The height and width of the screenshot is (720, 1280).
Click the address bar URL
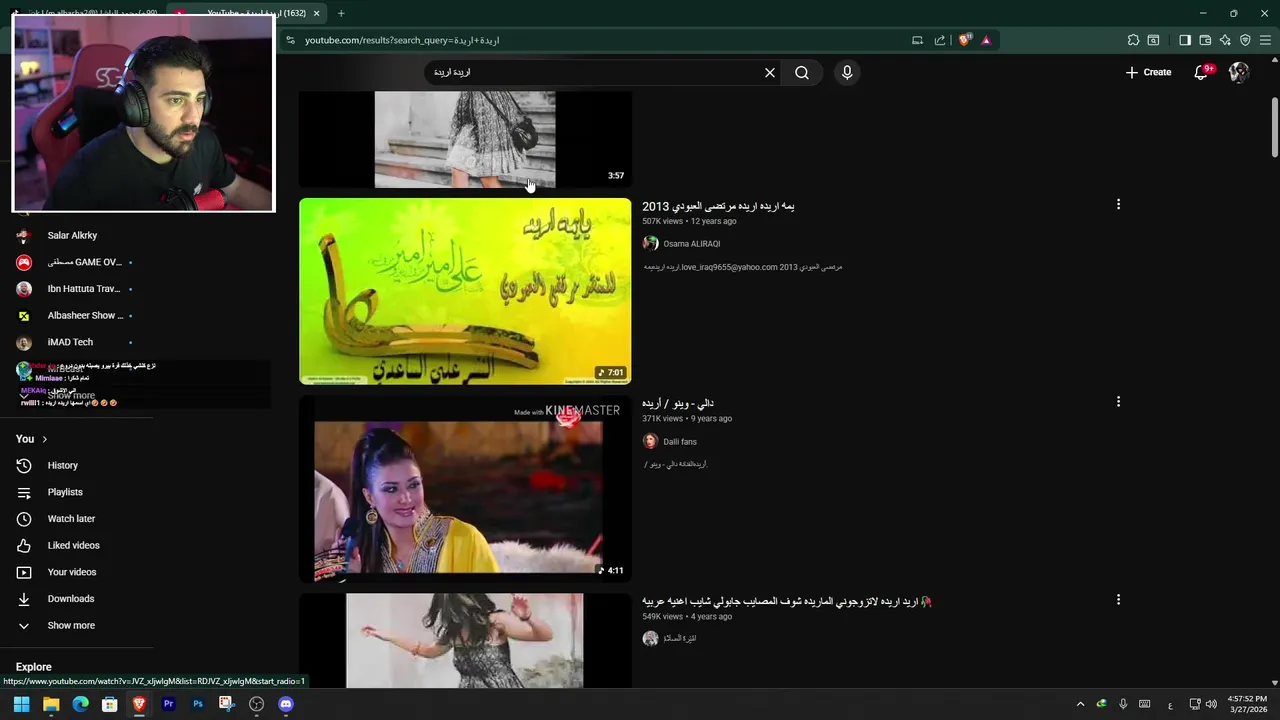(402, 40)
